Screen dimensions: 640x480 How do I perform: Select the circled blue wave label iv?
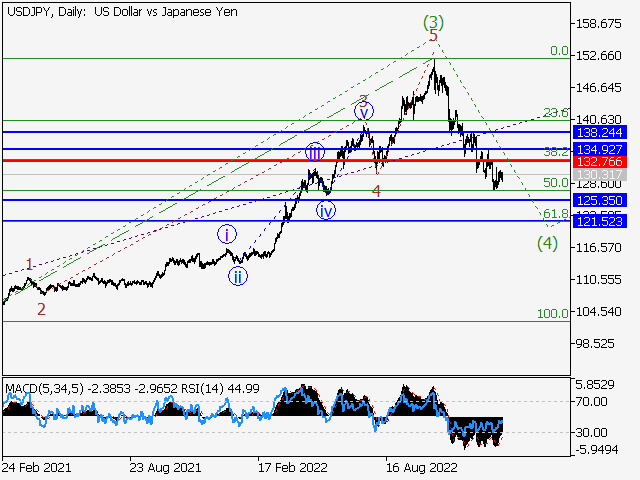pos(326,211)
